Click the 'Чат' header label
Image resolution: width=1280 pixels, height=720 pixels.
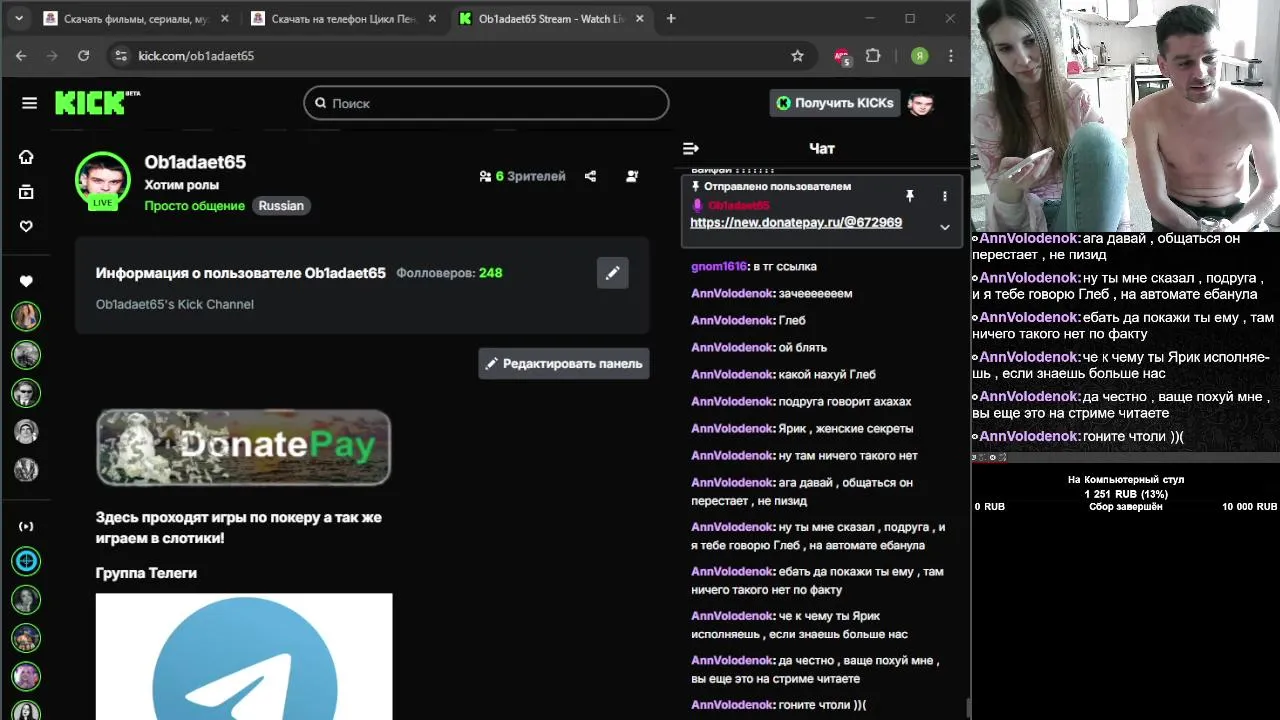[822, 148]
